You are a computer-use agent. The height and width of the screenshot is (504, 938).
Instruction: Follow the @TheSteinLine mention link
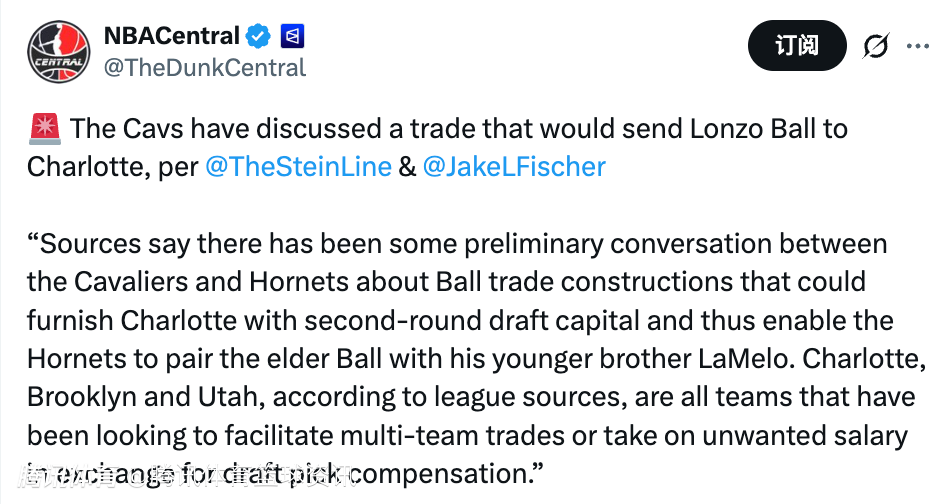point(298,166)
